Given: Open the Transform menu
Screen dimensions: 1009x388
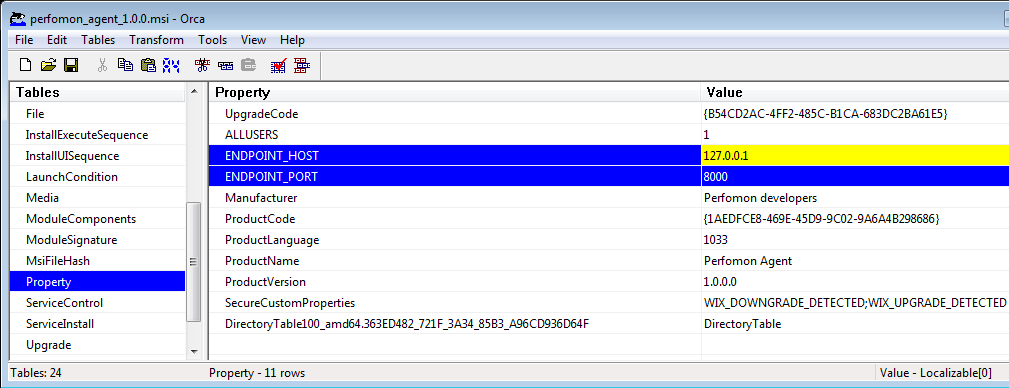Looking at the screenshot, I should (156, 40).
